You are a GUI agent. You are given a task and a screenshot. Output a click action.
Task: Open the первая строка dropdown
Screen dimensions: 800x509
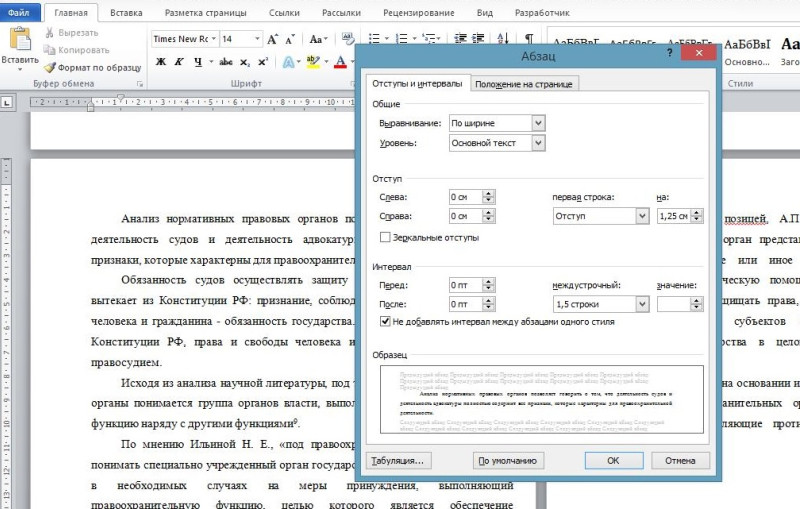pyautogui.click(x=642, y=216)
